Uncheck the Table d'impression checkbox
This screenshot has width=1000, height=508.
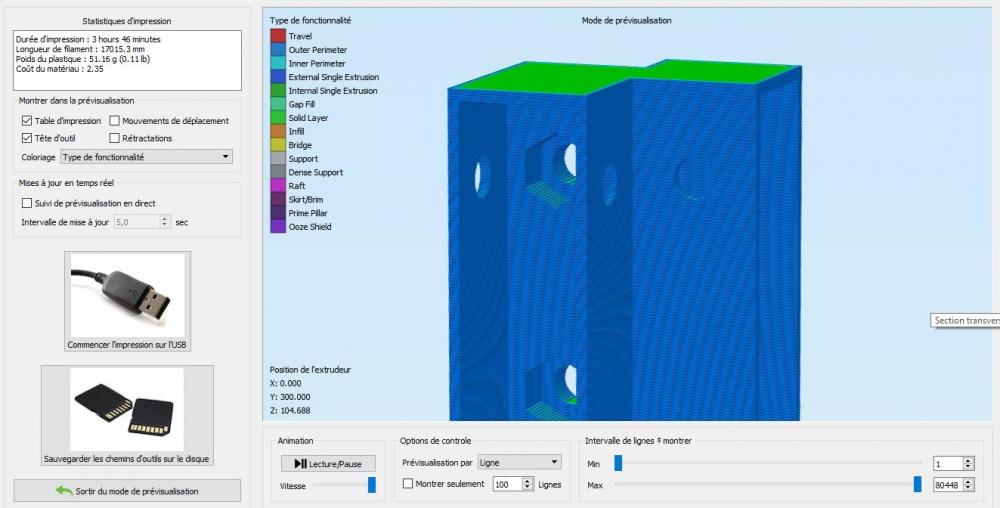coord(27,120)
